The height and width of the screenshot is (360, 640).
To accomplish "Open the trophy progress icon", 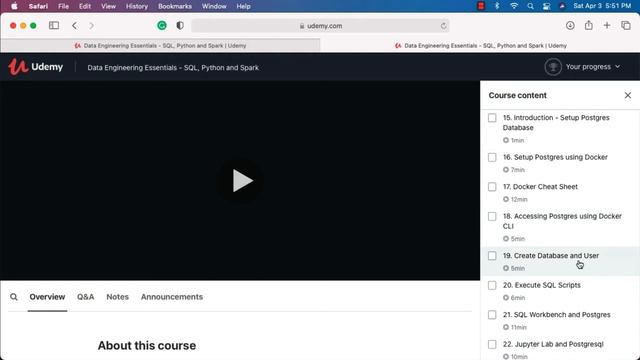I will point(553,67).
